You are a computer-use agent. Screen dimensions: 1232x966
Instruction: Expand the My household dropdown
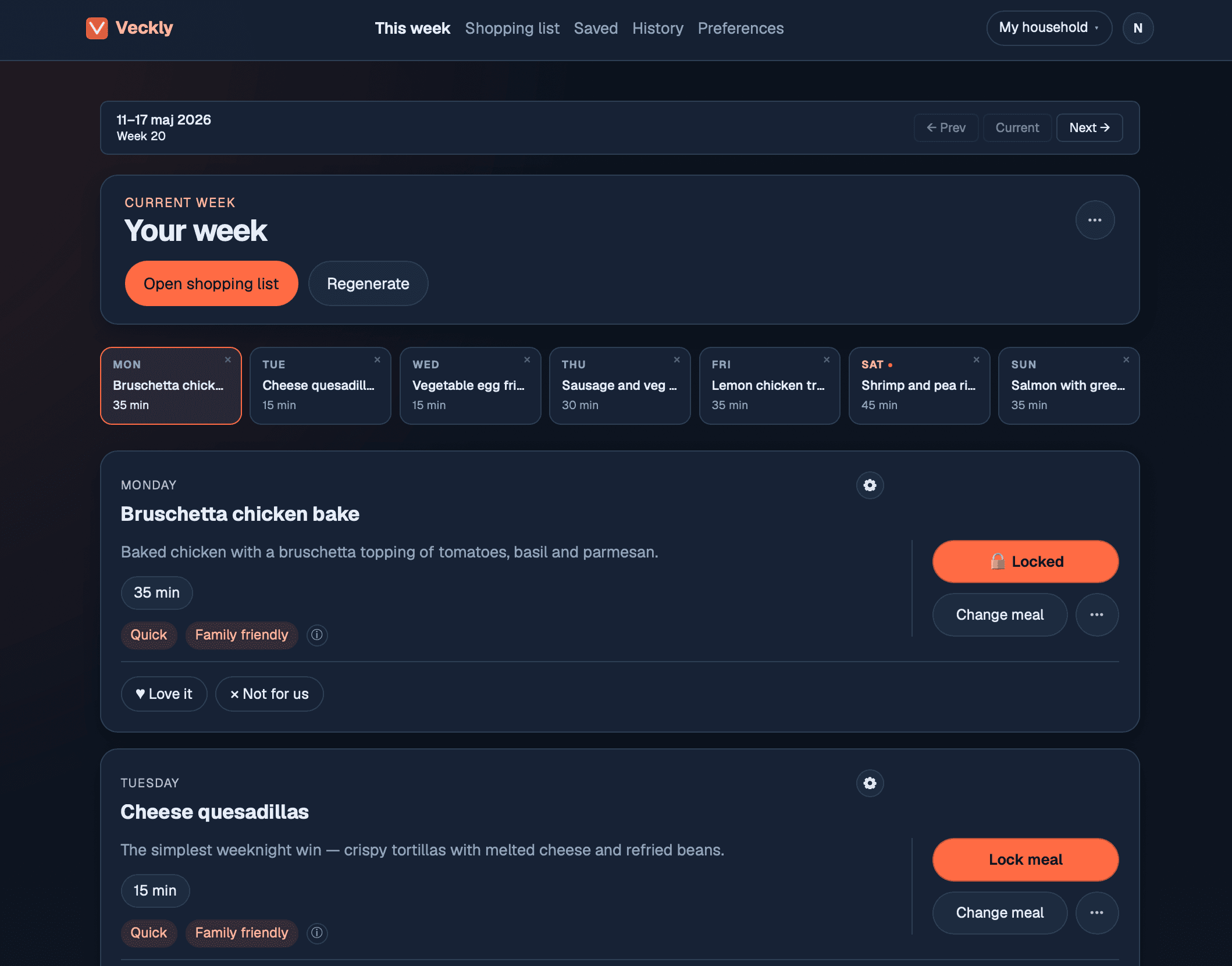[1049, 28]
